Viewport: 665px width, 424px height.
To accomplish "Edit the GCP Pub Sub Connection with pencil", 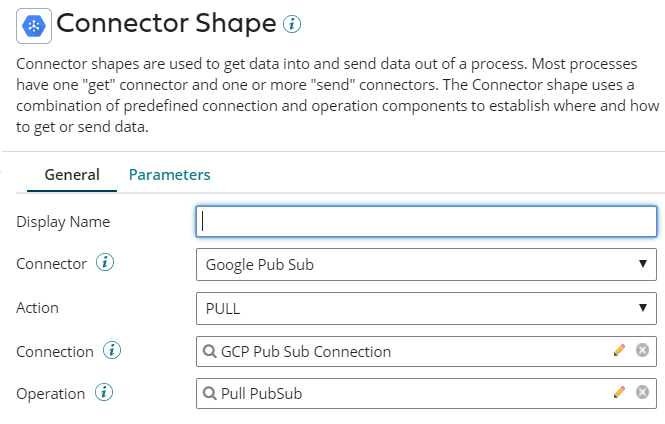I will click(620, 351).
